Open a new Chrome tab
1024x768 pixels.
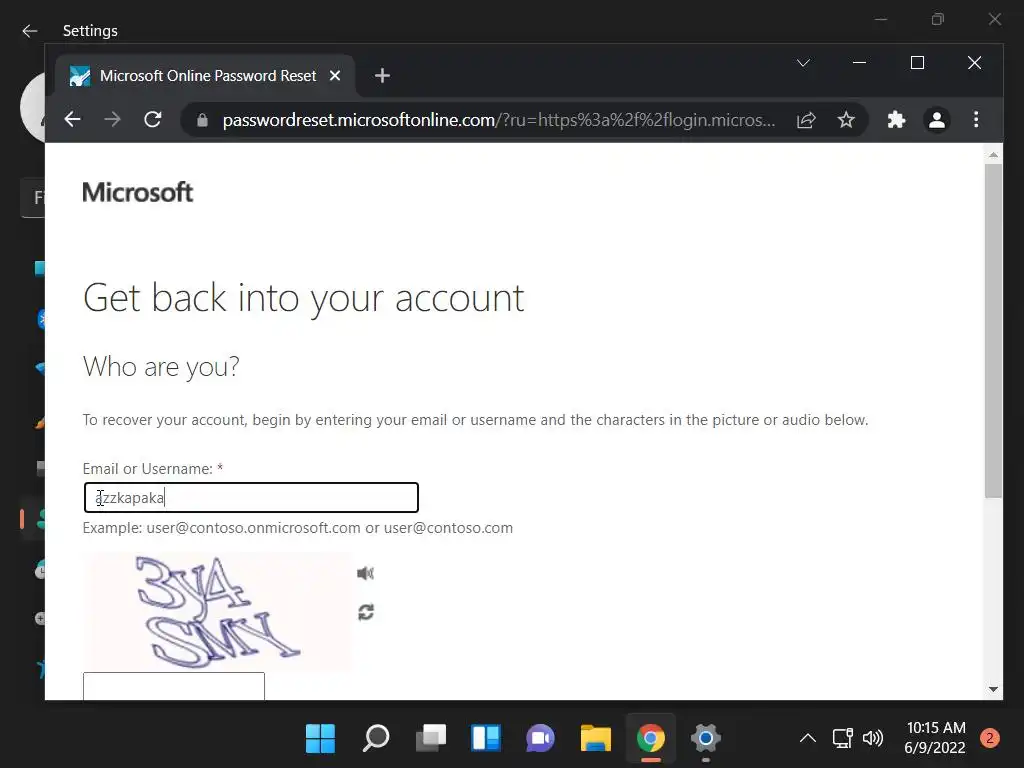click(382, 76)
